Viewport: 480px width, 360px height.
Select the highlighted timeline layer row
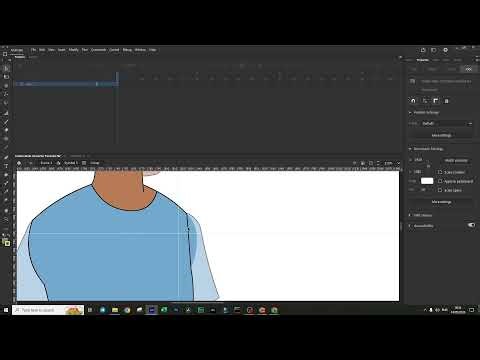click(x=67, y=84)
